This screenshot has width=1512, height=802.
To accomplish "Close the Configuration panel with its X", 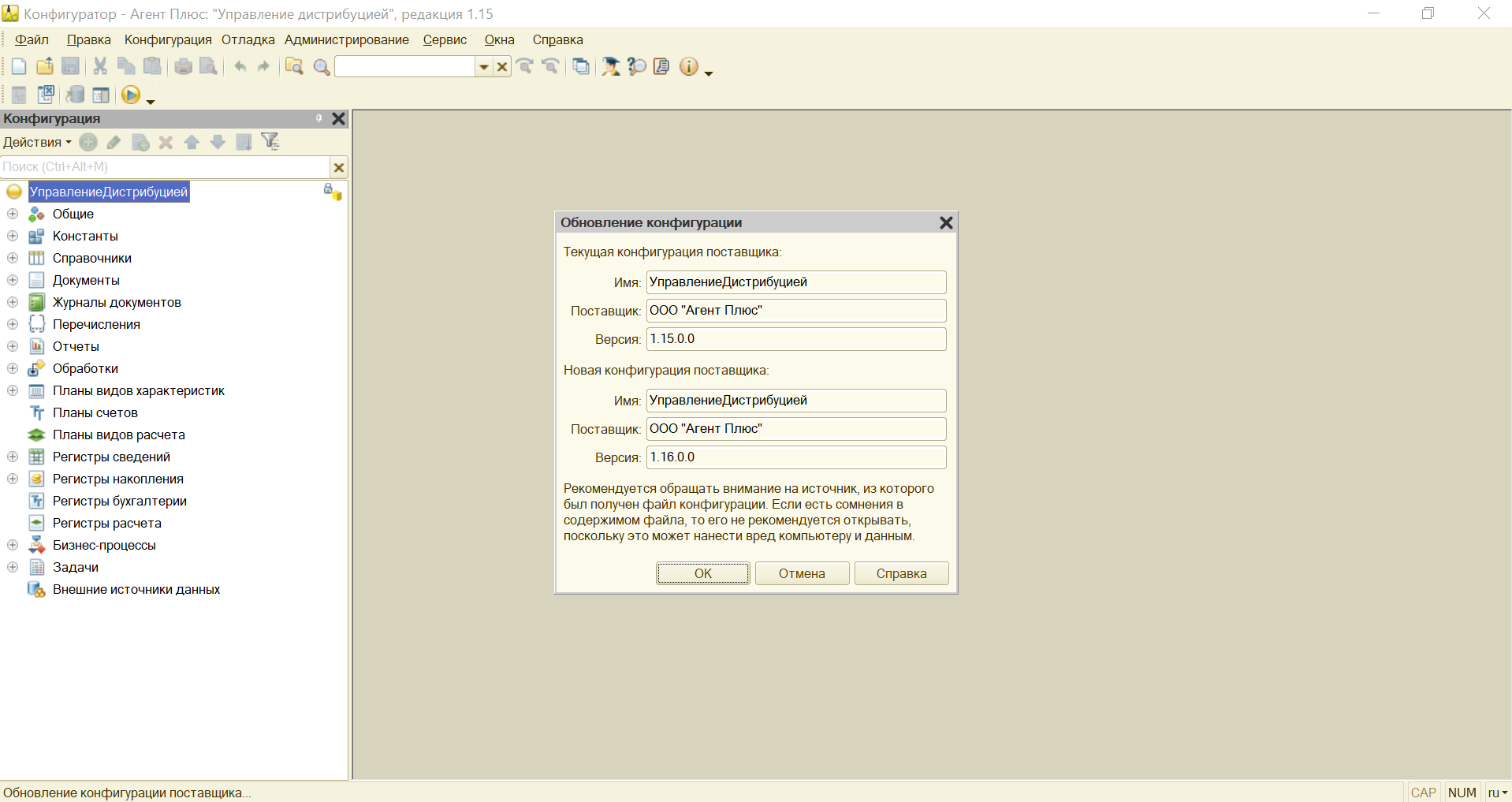I will (339, 118).
